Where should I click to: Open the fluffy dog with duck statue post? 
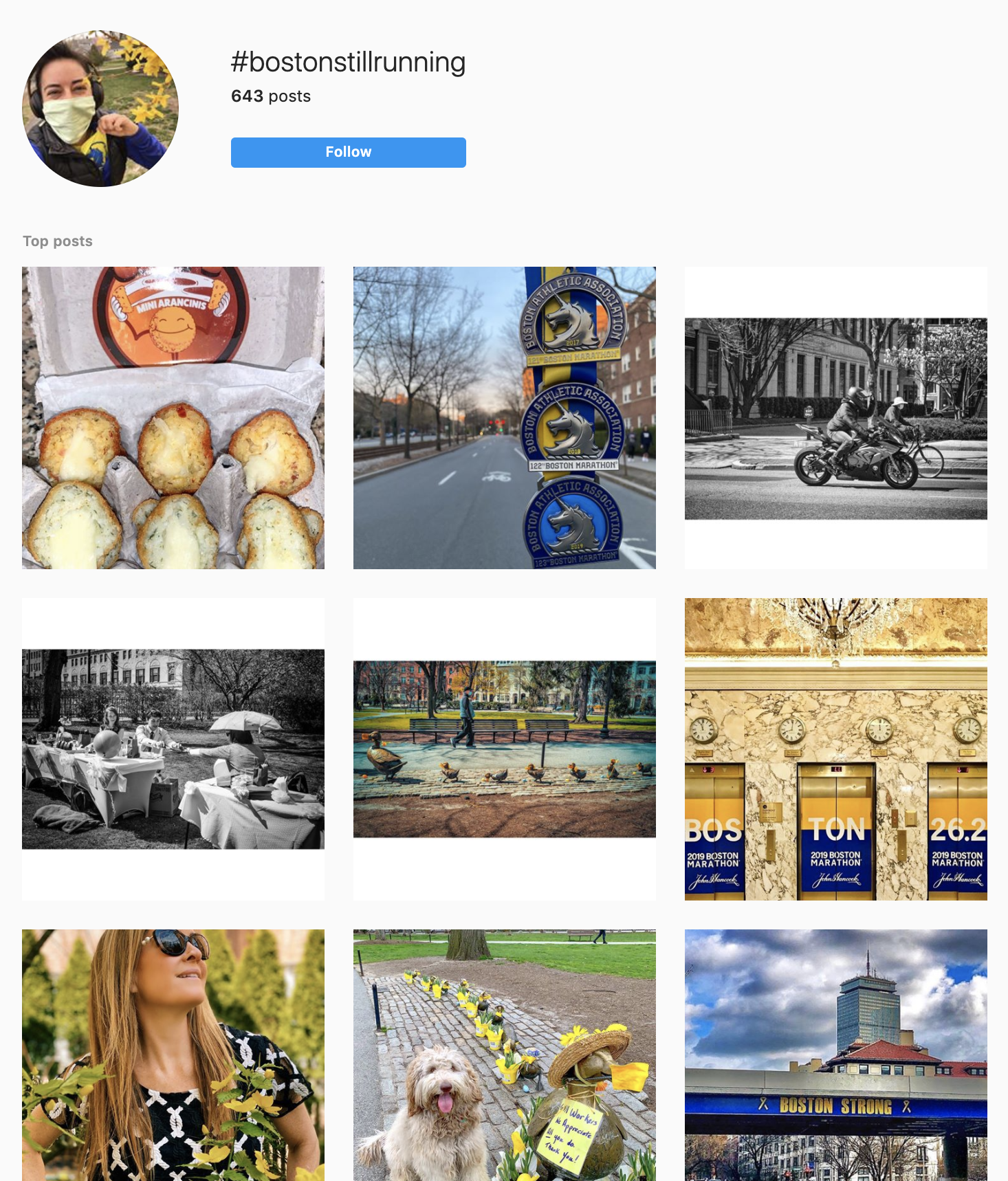(505, 1055)
